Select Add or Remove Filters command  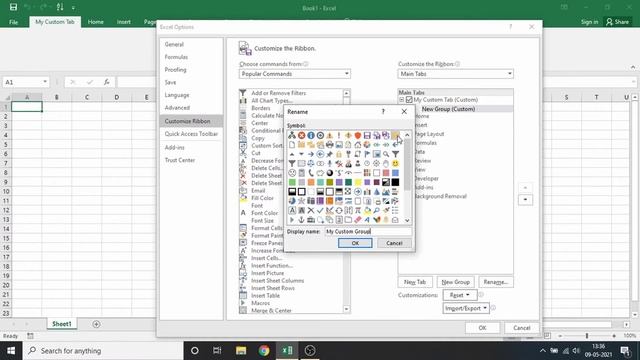[278, 93]
